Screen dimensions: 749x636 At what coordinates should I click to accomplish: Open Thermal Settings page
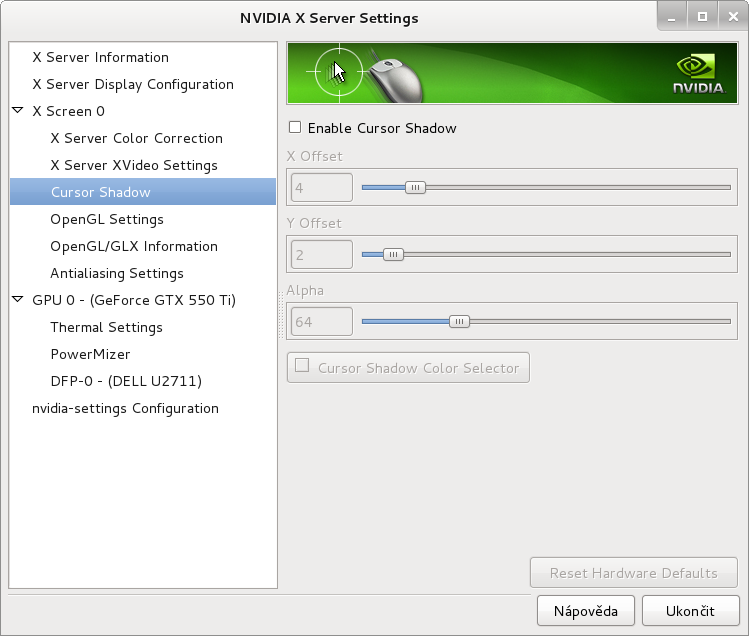tap(107, 327)
